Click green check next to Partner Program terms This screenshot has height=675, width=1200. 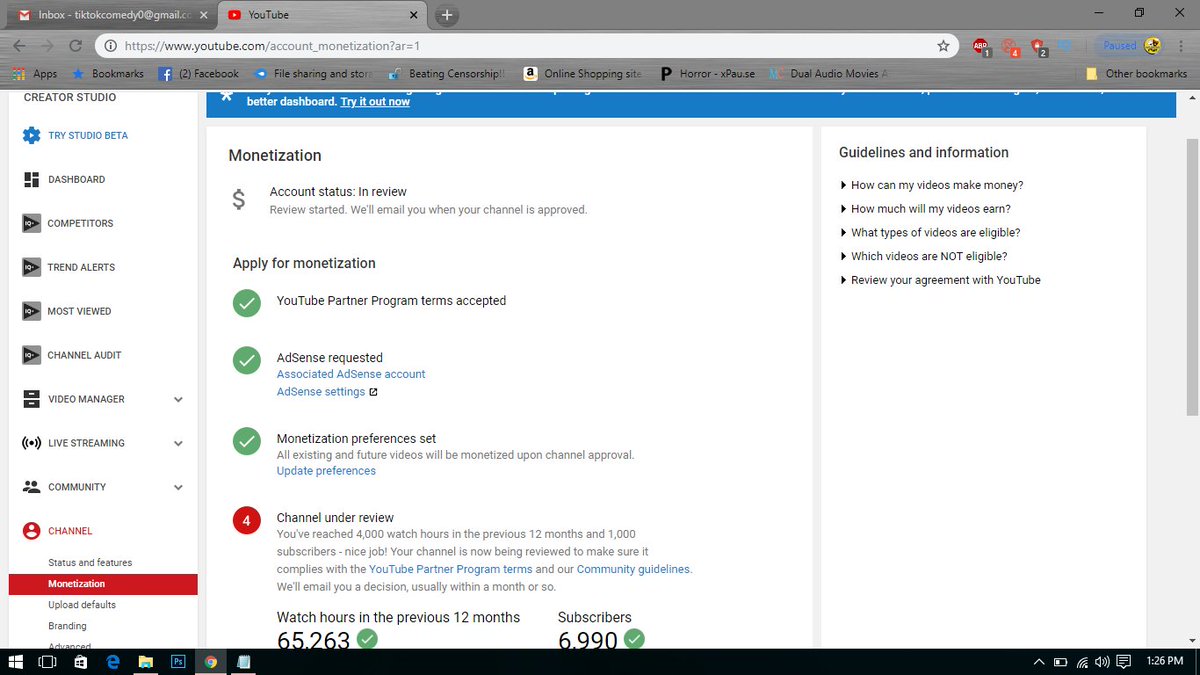(247, 303)
